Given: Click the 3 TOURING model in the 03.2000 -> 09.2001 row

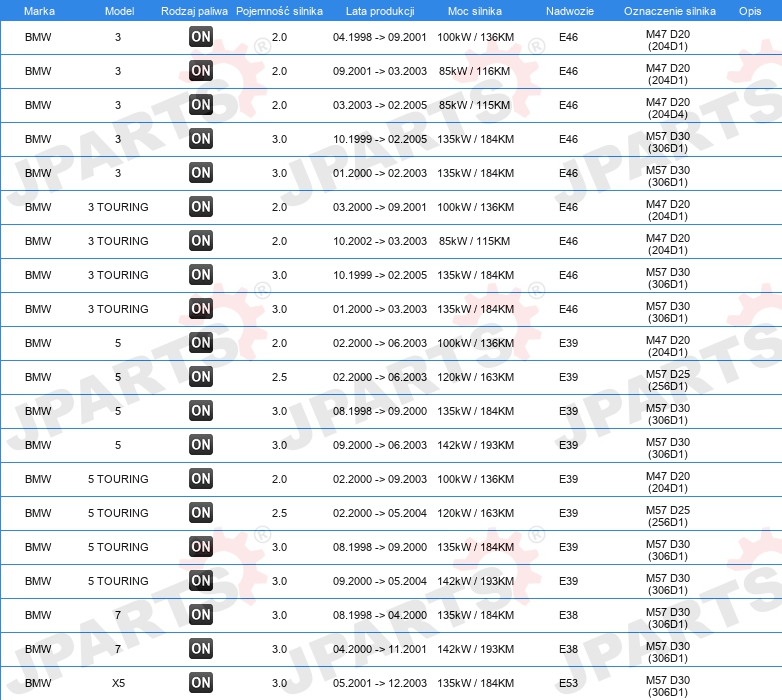Looking at the screenshot, I should pyautogui.click(x=118, y=207).
